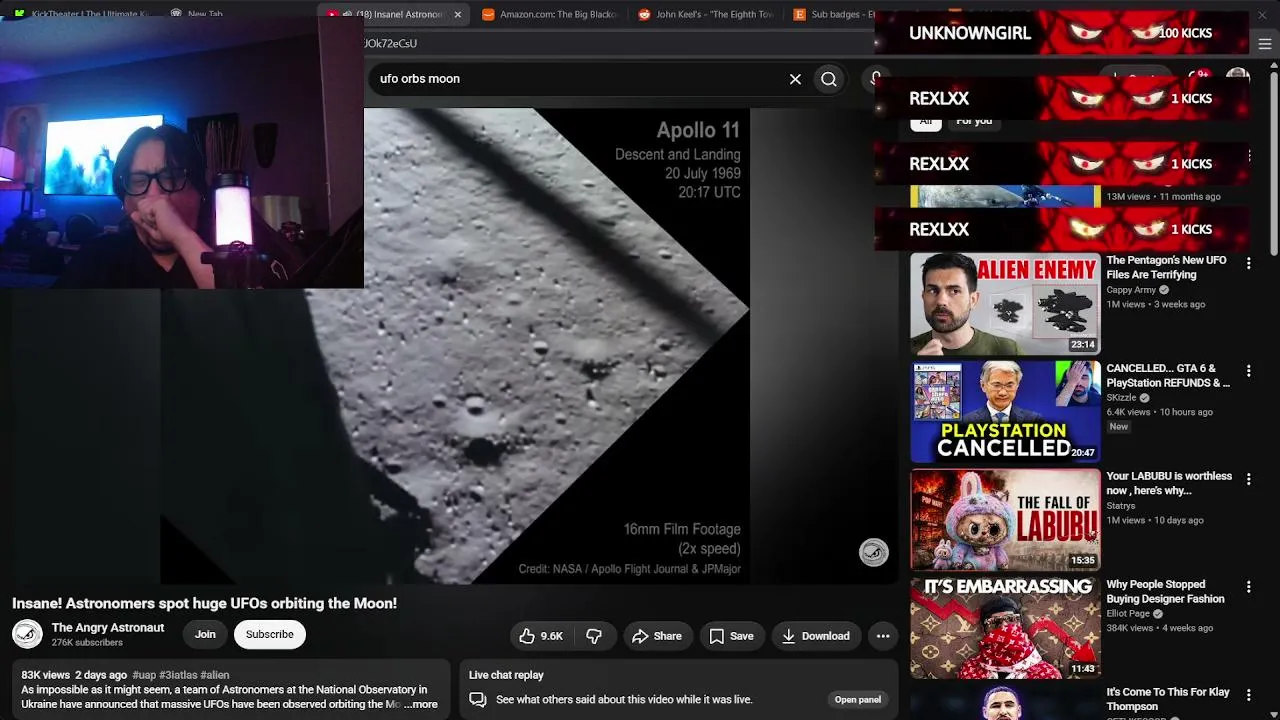Click the Kick favicon on KickTheater tab
Viewport: 1280px width, 720px height.
tap(19, 14)
